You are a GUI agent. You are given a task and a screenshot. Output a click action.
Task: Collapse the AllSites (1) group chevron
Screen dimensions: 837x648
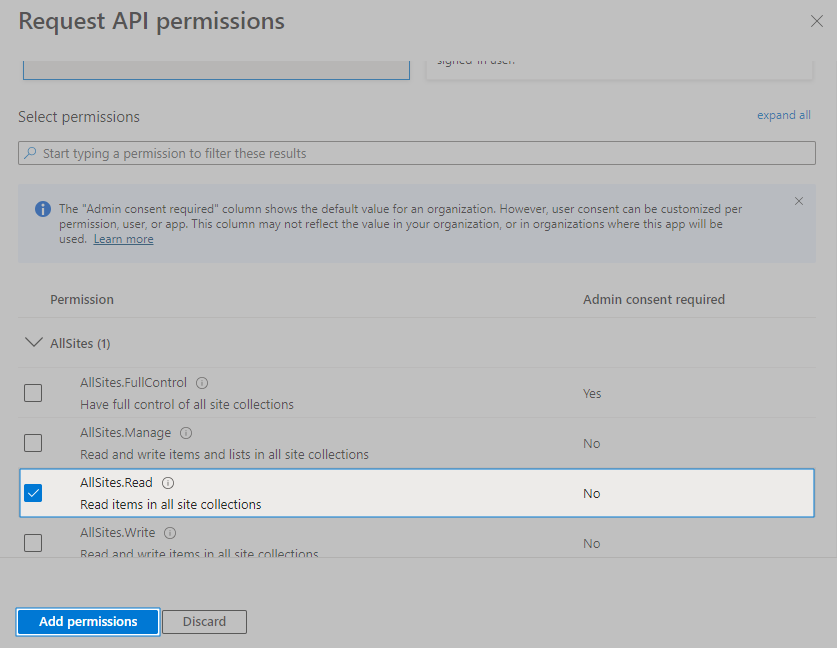(32, 343)
